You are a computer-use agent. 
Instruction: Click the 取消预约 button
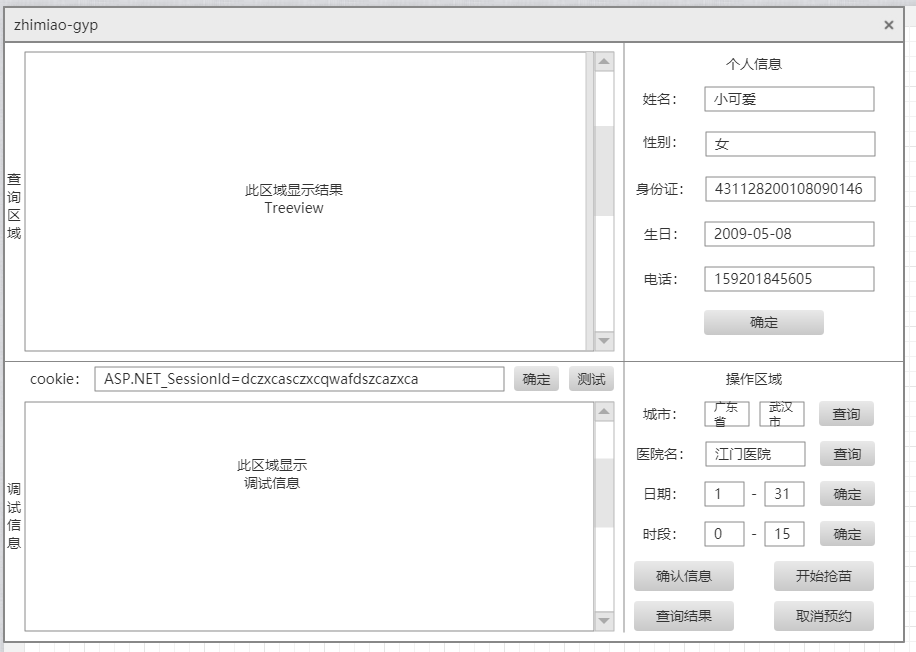pyautogui.click(x=822, y=615)
